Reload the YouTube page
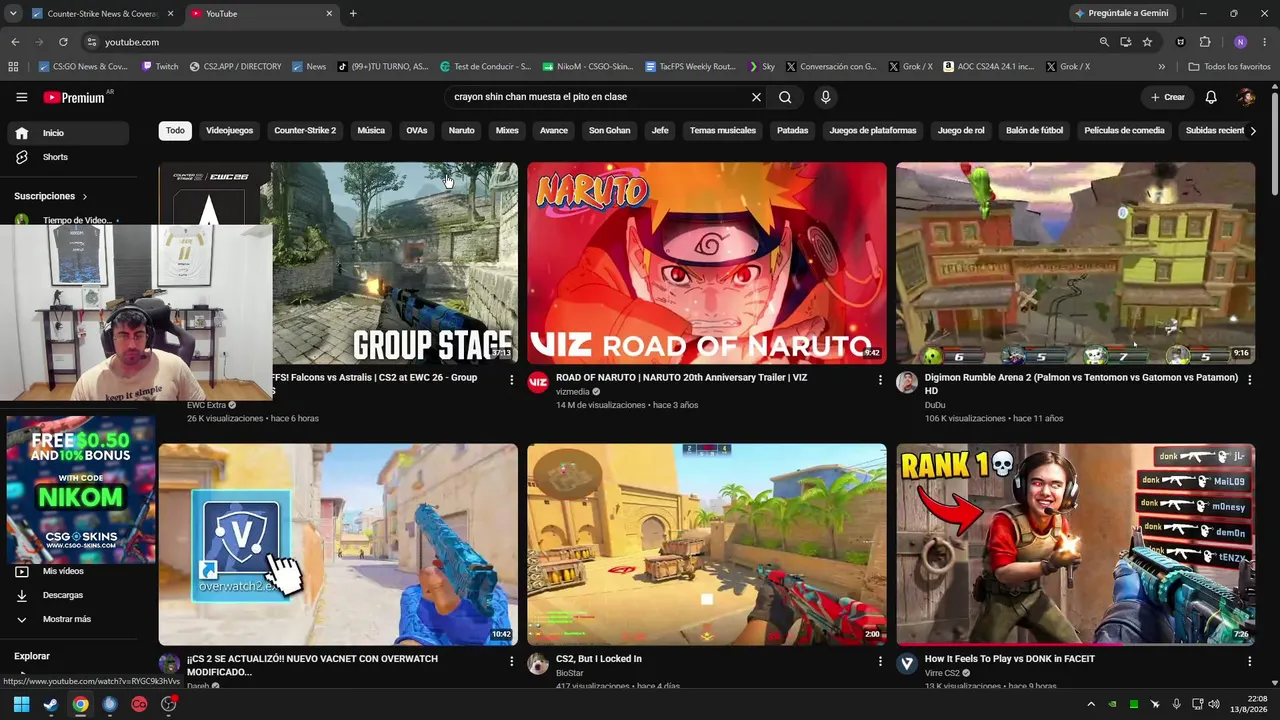 63,42
